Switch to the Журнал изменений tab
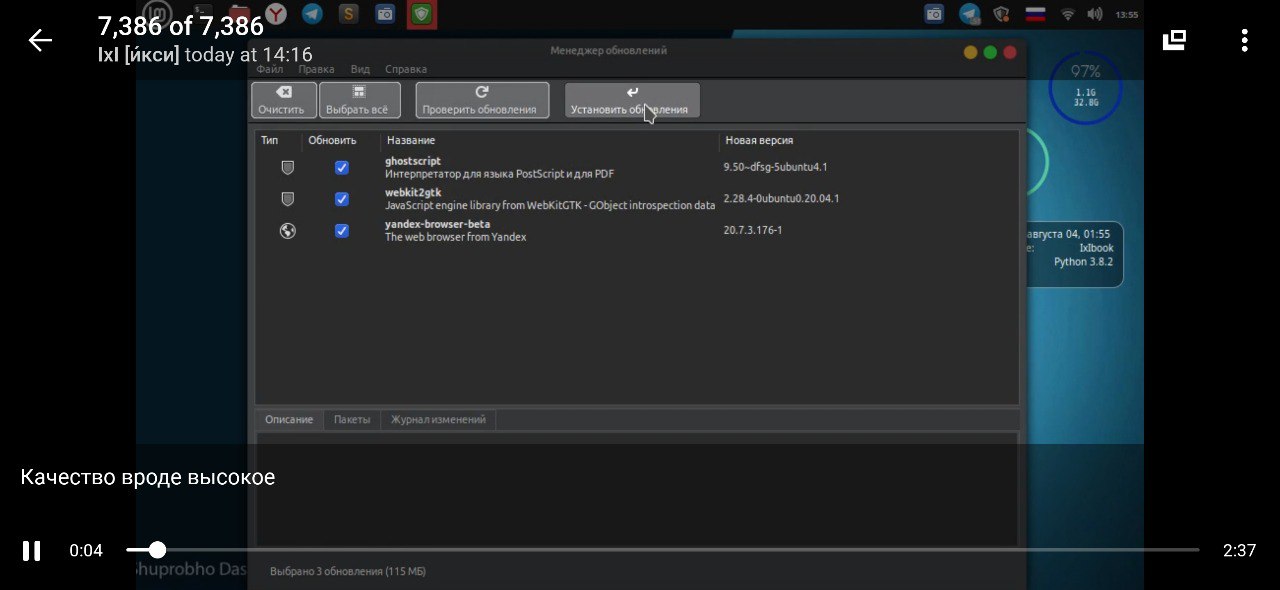The width and height of the screenshot is (1280, 590). (438, 420)
